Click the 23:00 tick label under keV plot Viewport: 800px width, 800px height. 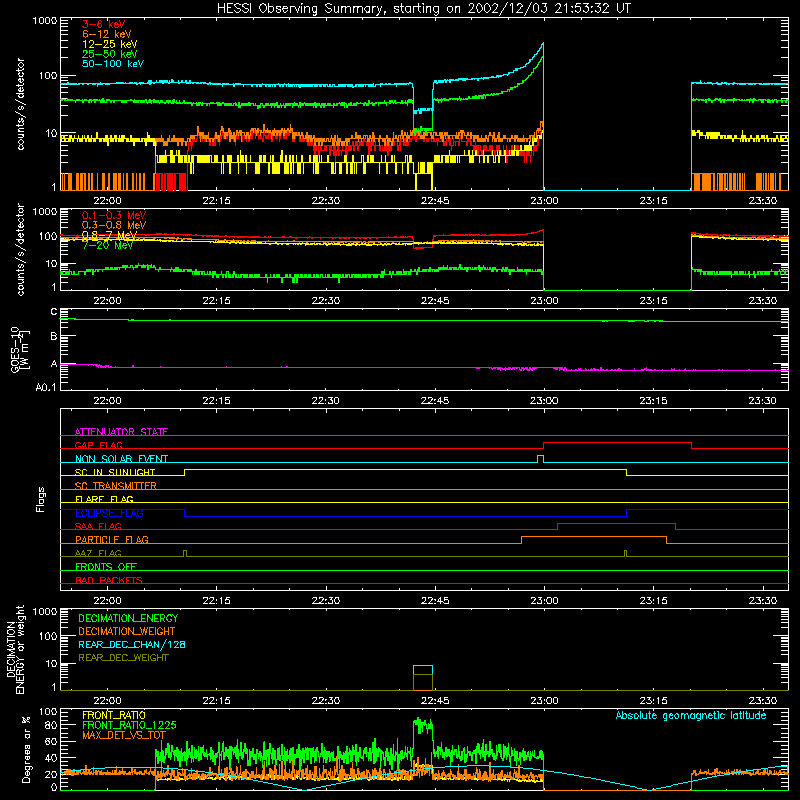tap(544, 201)
